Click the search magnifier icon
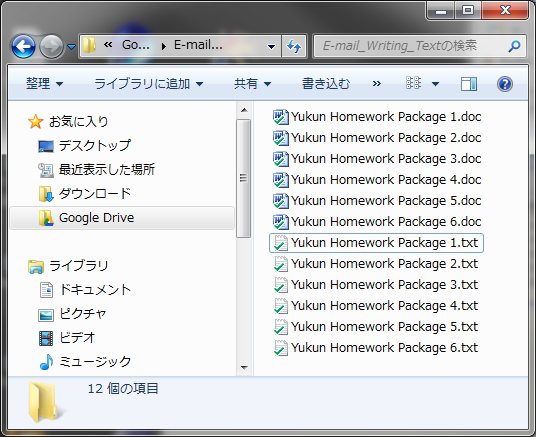Screen dimensions: 536x437 514,46
